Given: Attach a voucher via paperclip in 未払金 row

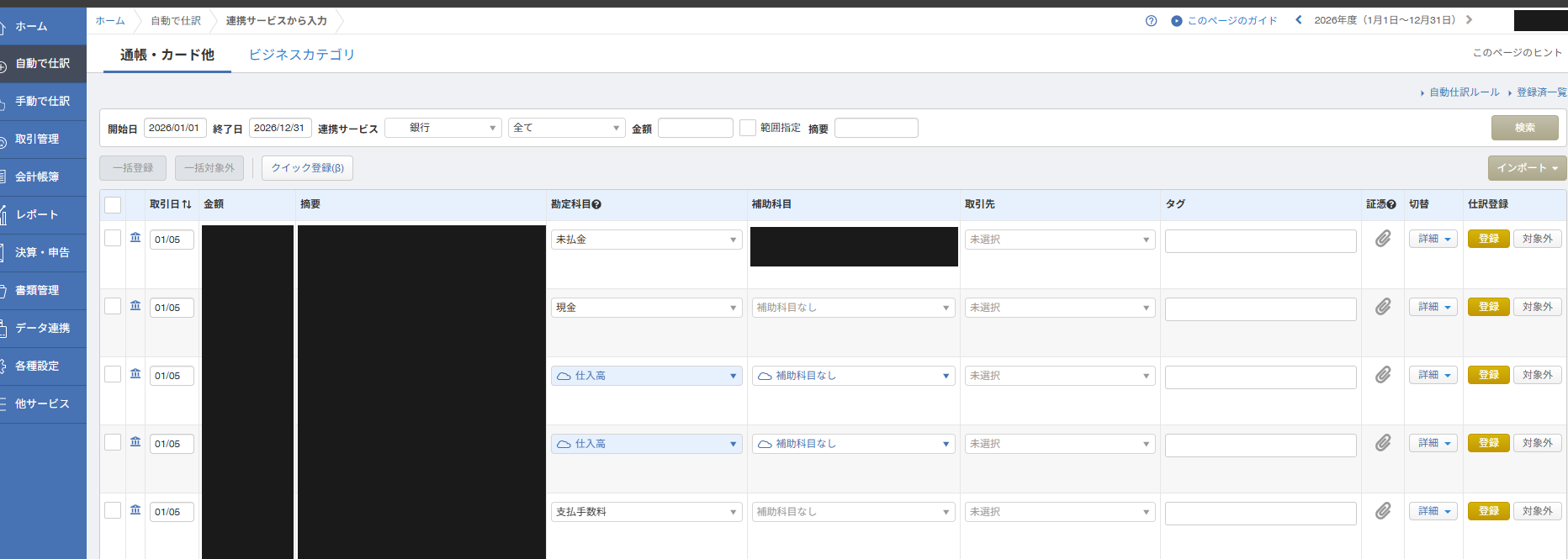Looking at the screenshot, I should [x=1383, y=239].
